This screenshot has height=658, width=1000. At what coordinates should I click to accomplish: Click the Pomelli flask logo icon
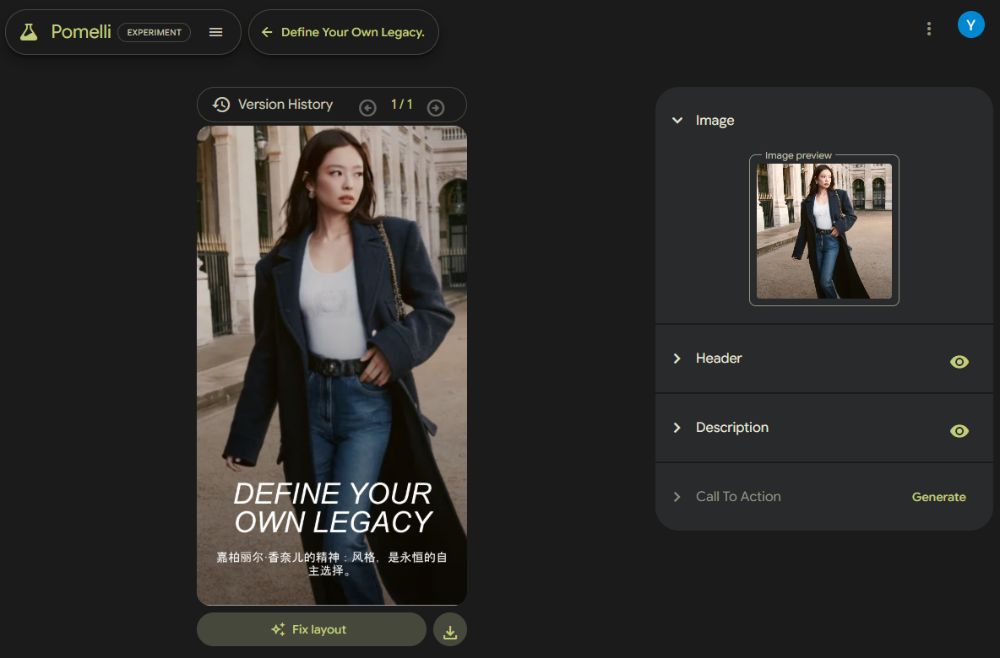[29, 32]
